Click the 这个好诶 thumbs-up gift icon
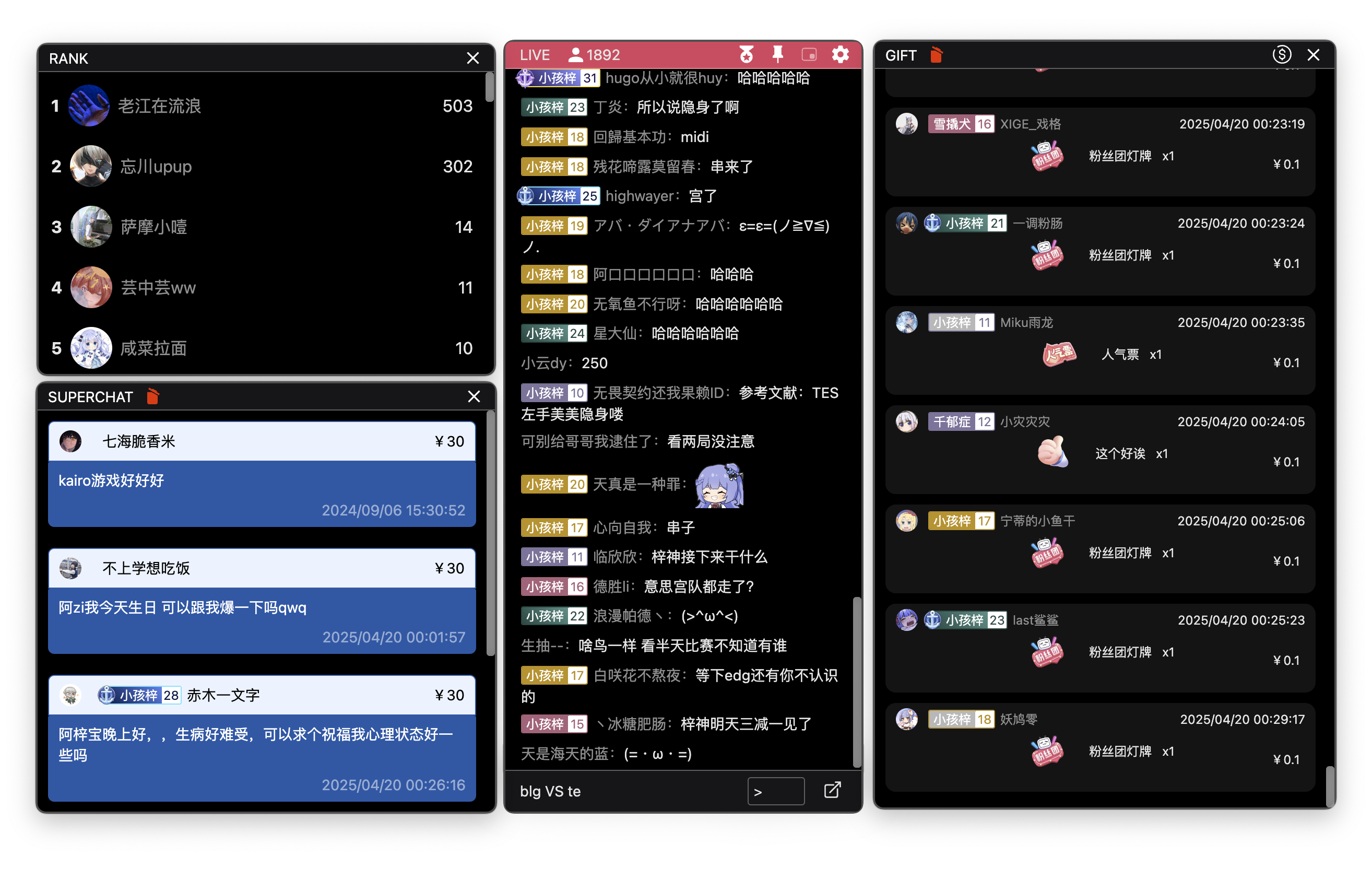The height and width of the screenshot is (891, 1372). click(x=1052, y=452)
